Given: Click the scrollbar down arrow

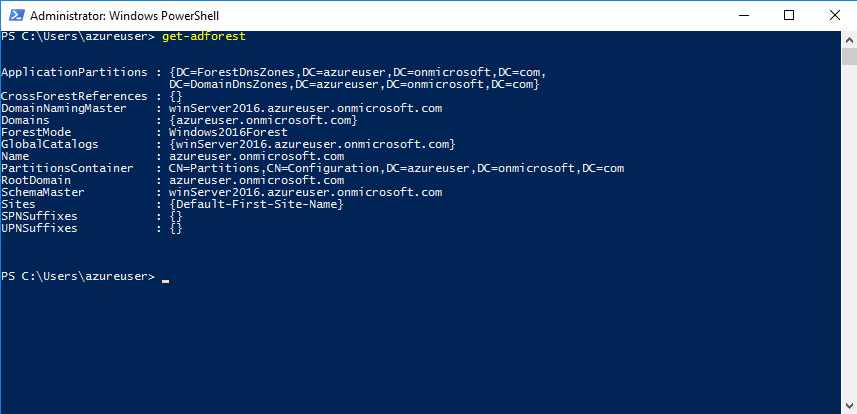Looking at the screenshot, I should (x=849, y=406).
